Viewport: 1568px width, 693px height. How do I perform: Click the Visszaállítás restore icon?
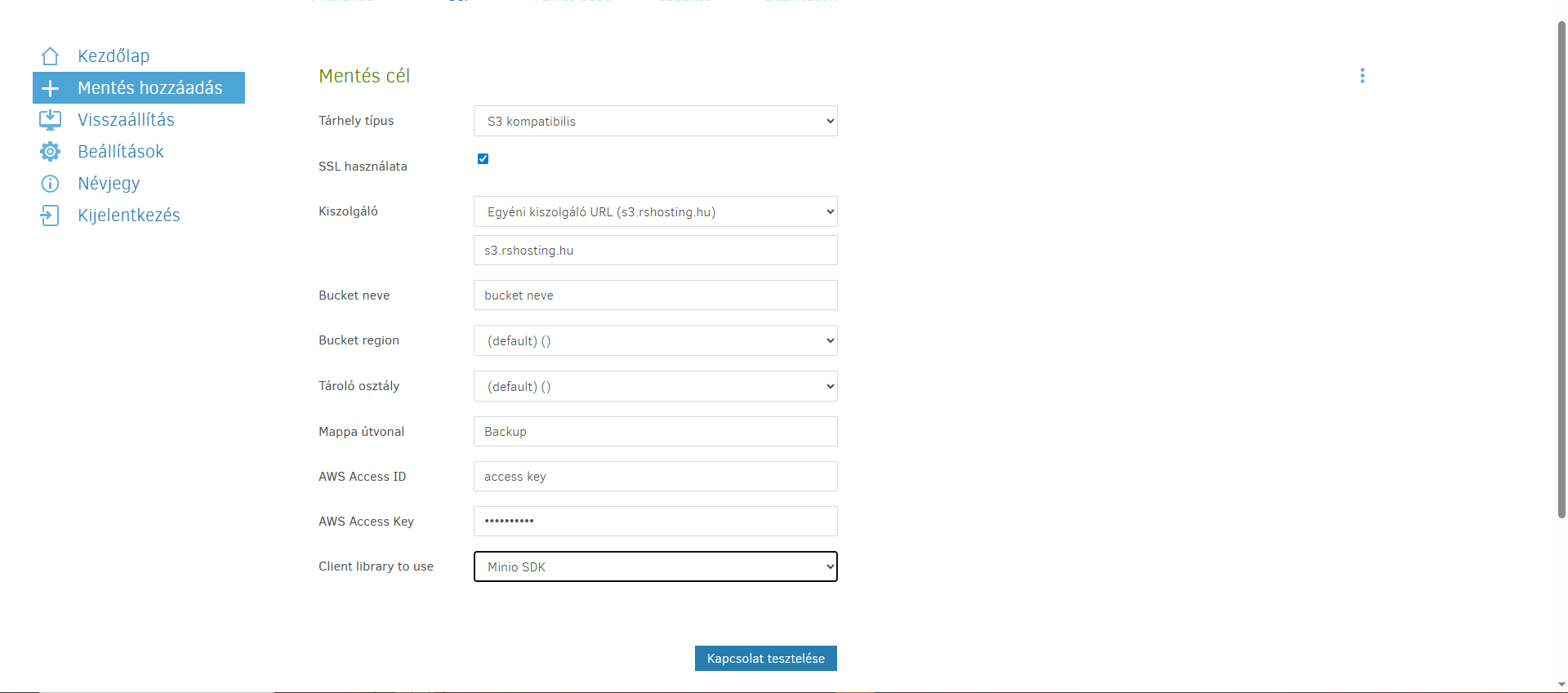(x=50, y=120)
